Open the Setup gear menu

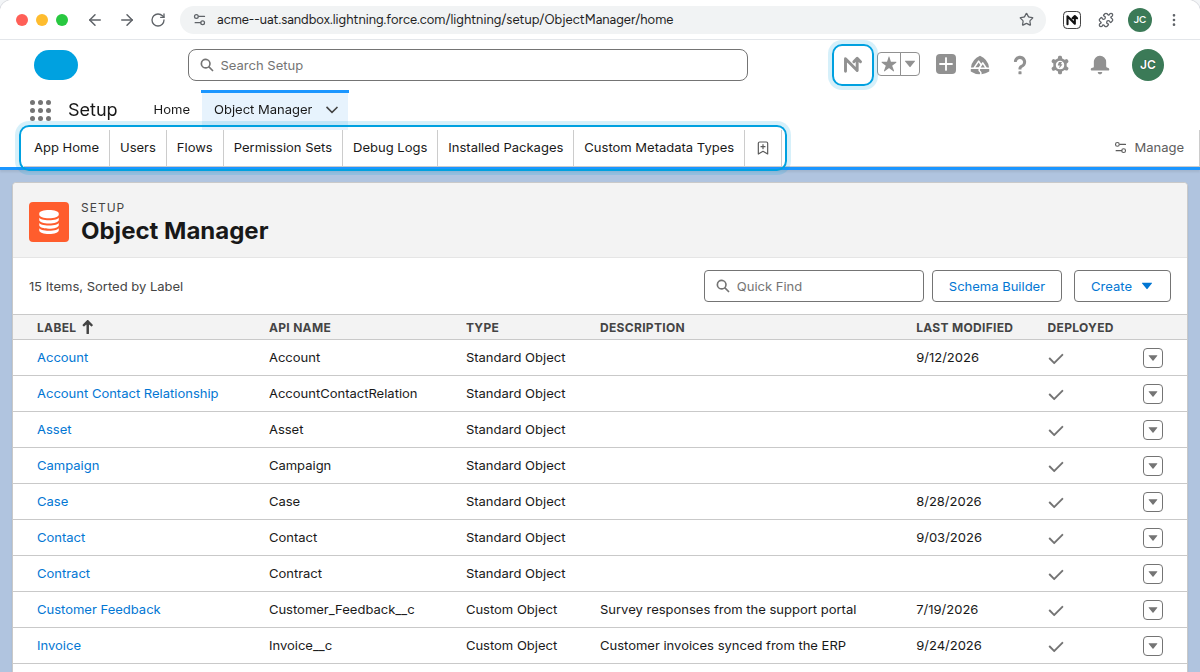pyautogui.click(x=1060, y=65)
